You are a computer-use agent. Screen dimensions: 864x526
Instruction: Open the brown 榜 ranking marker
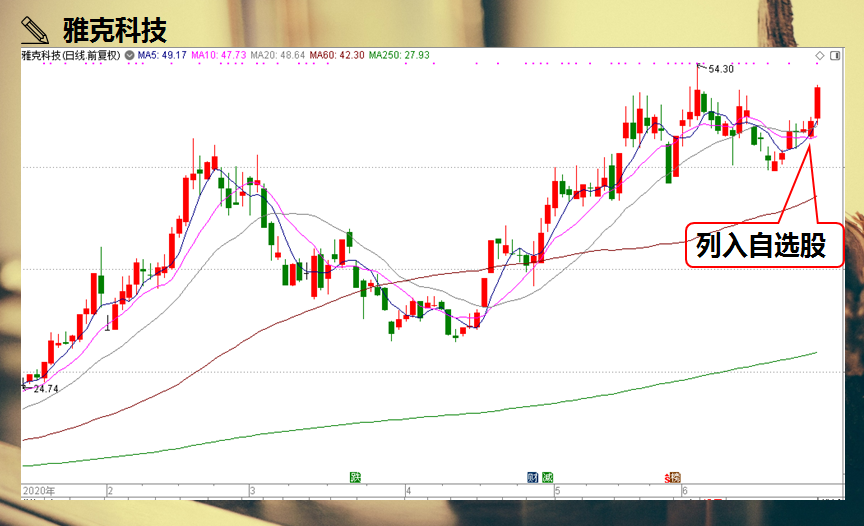(x=676, y=477)
